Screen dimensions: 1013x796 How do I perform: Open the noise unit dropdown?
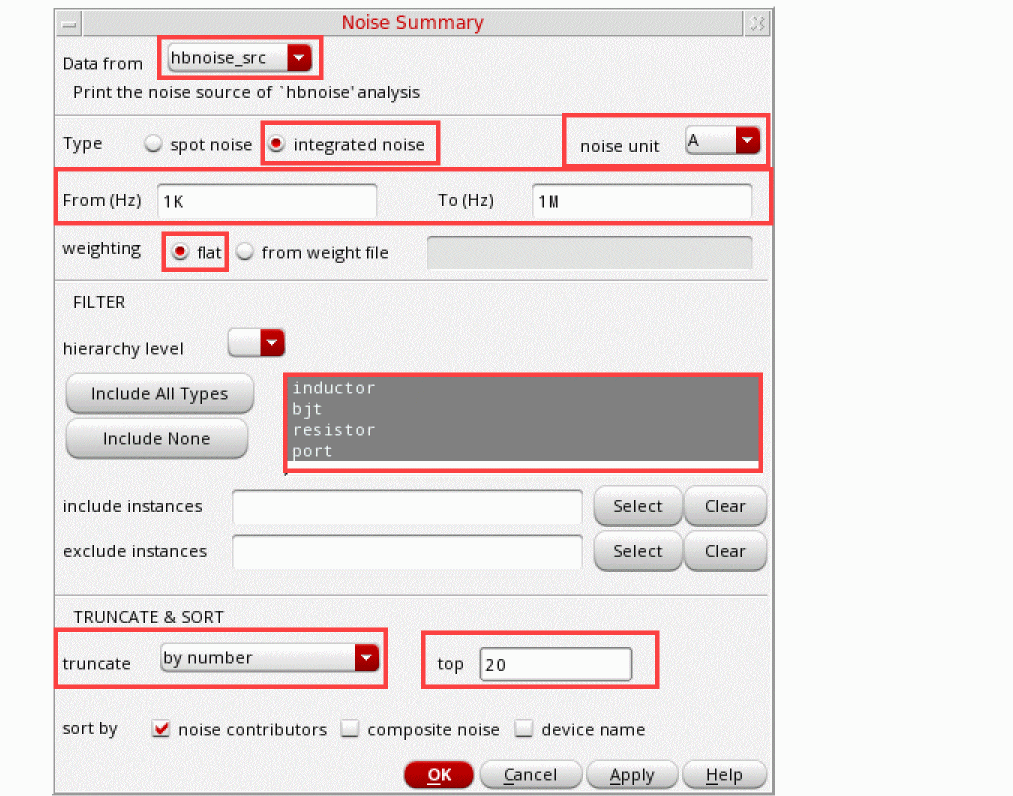pos(722,140)
